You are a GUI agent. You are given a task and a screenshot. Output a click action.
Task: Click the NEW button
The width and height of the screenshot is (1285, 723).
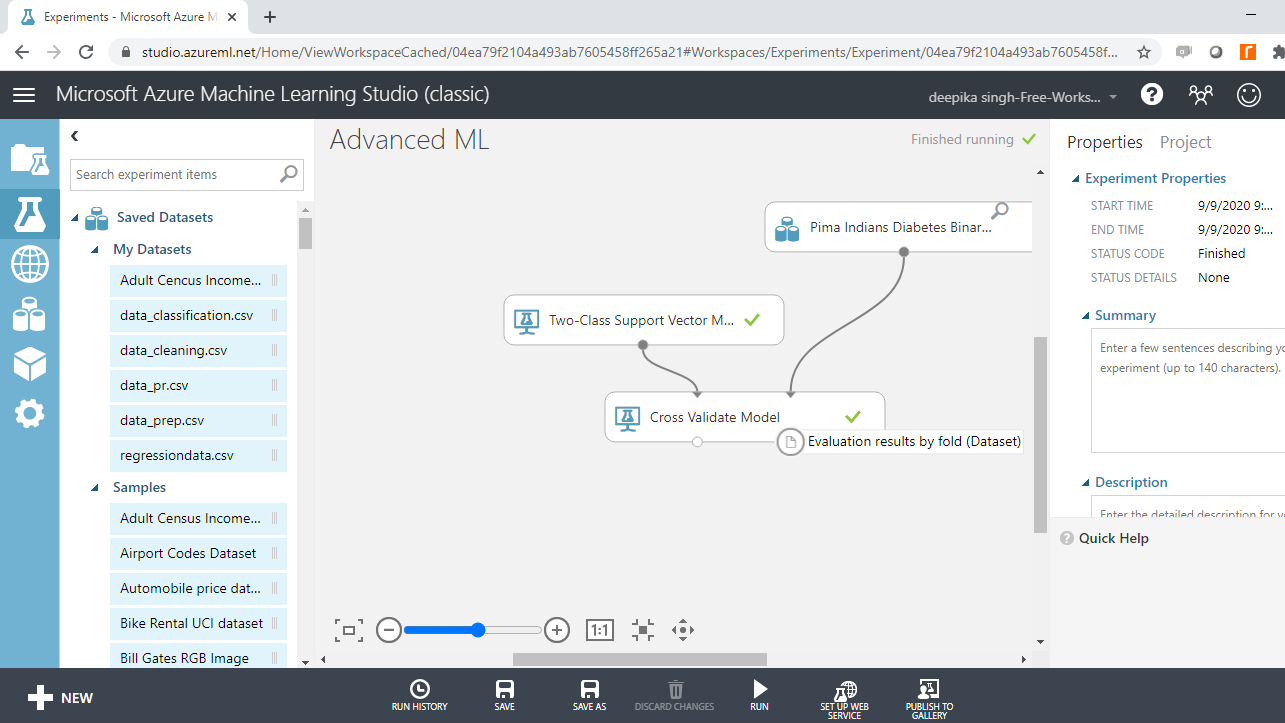(60, 698)
